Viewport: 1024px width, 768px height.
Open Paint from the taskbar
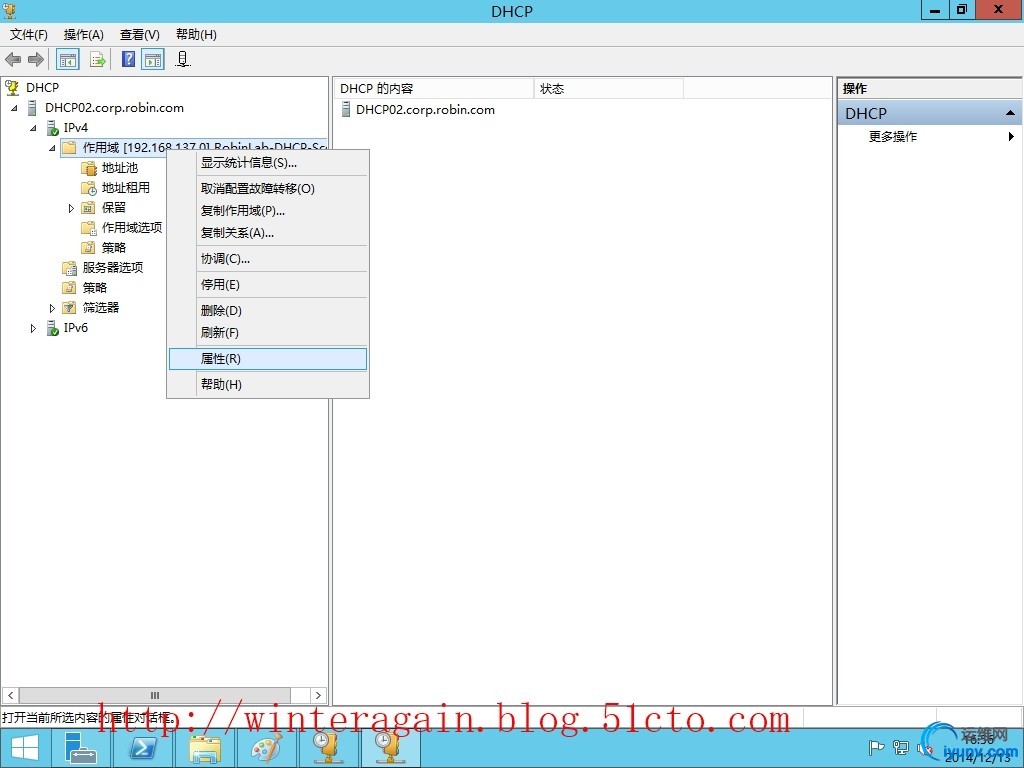coord(266,748)
